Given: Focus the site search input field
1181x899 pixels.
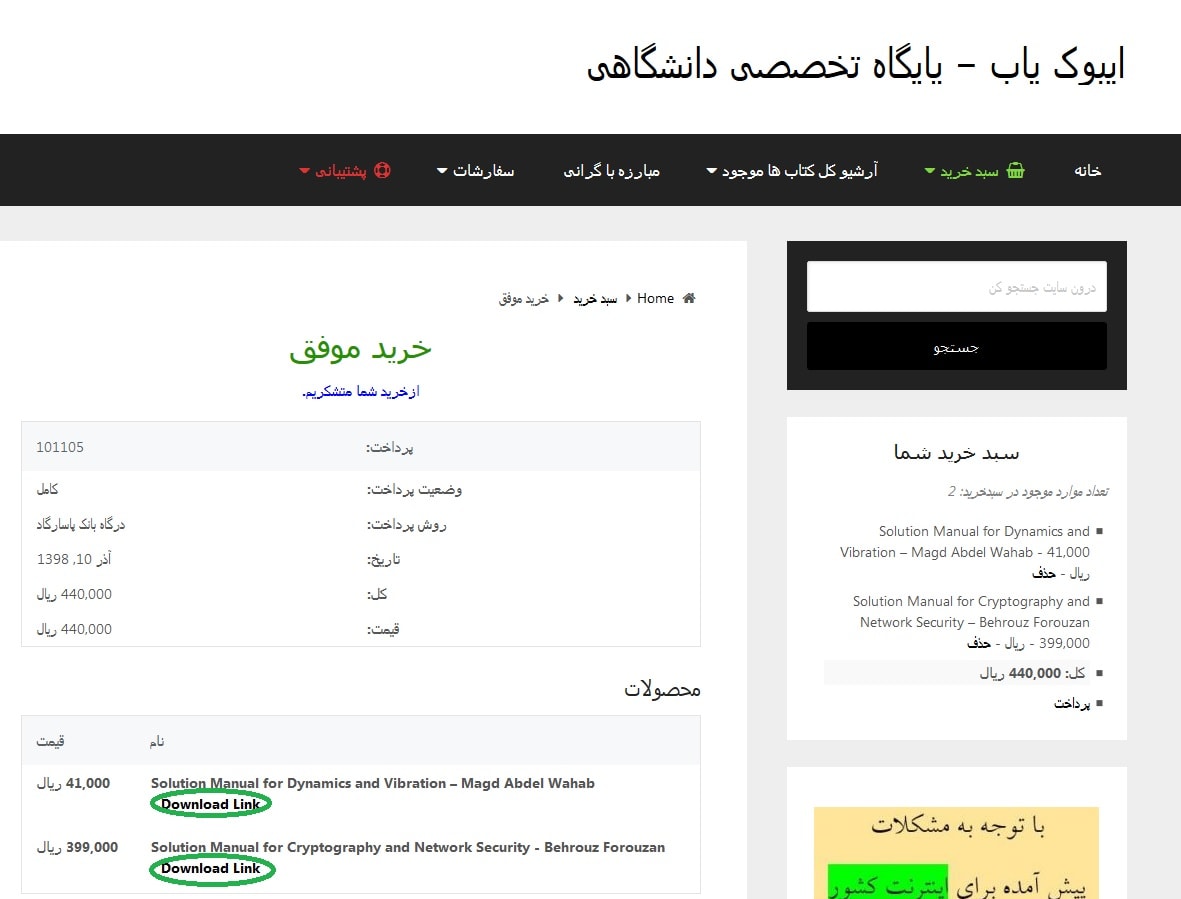Looking at the screenshot, I should [956, 287].
